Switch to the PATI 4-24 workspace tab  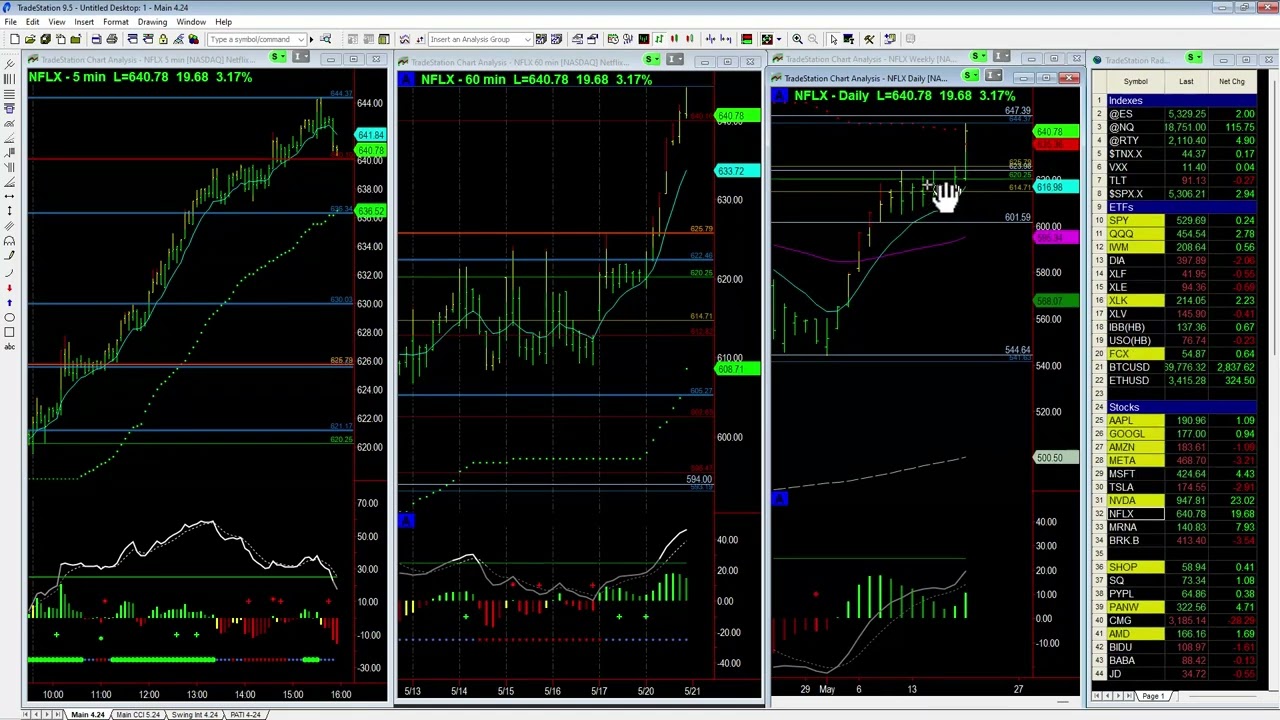[245, 714]
